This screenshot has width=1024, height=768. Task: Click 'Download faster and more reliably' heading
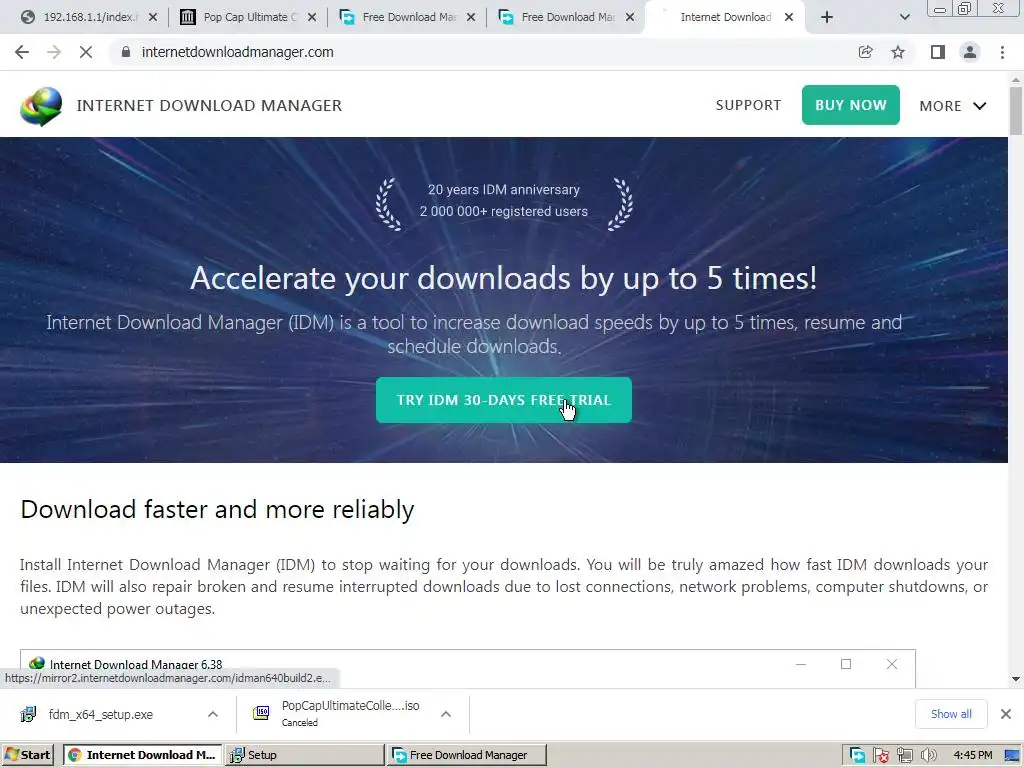(x=217, y=510)
